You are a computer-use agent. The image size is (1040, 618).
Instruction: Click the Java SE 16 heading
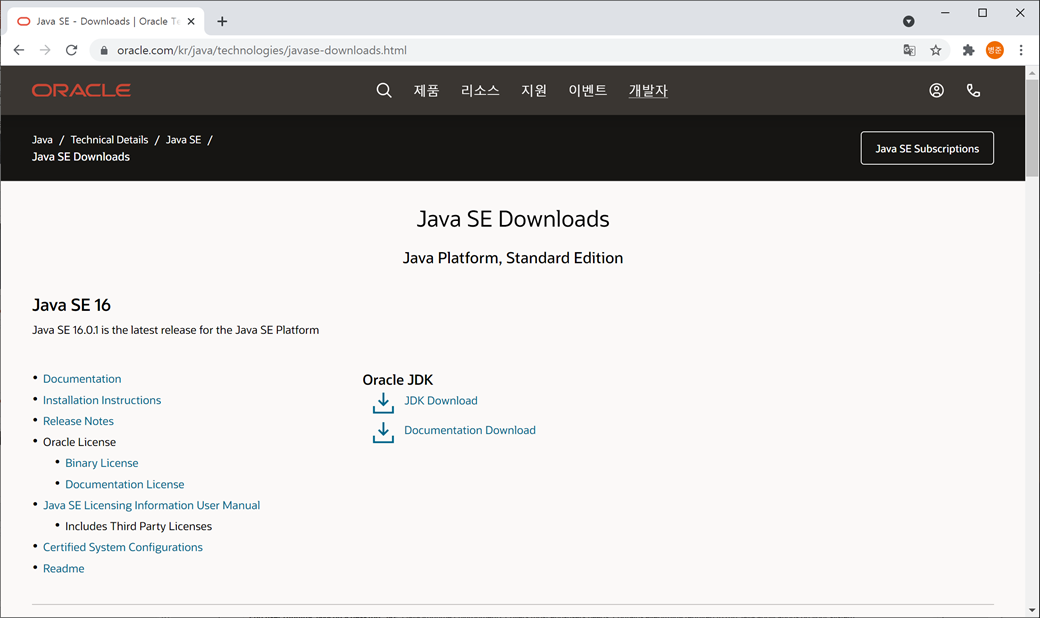tap(72, 305)
